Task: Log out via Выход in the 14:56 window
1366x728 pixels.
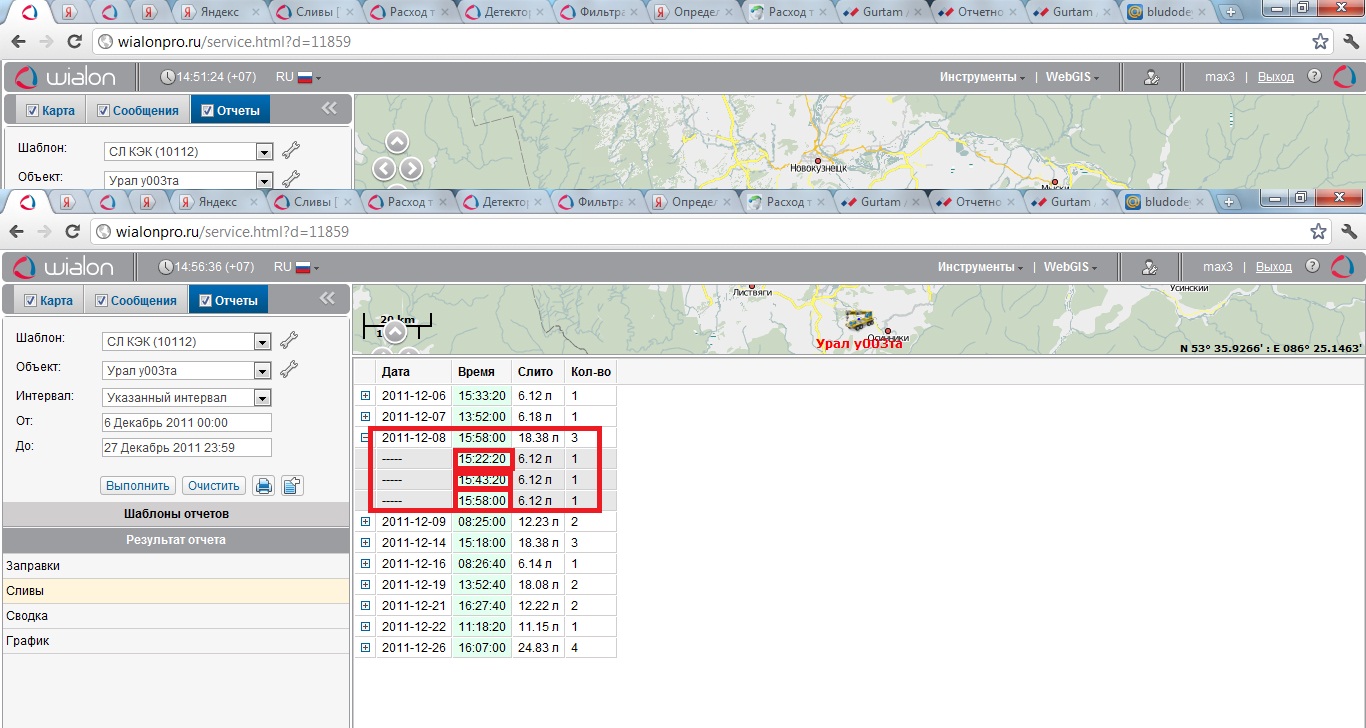Action: tap(1274, 267)
